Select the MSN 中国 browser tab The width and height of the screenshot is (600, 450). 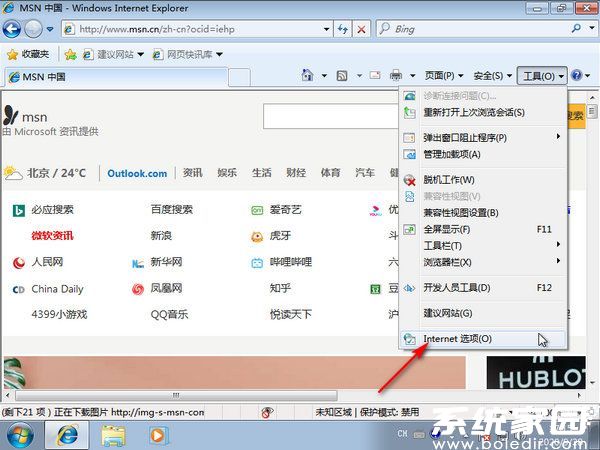point(116,77)
